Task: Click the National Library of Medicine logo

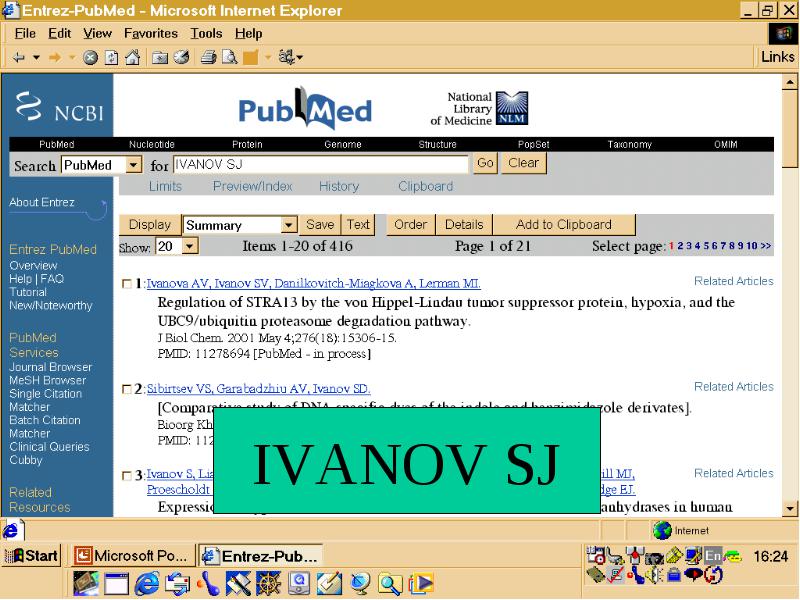Action: [x=479, y=108]
